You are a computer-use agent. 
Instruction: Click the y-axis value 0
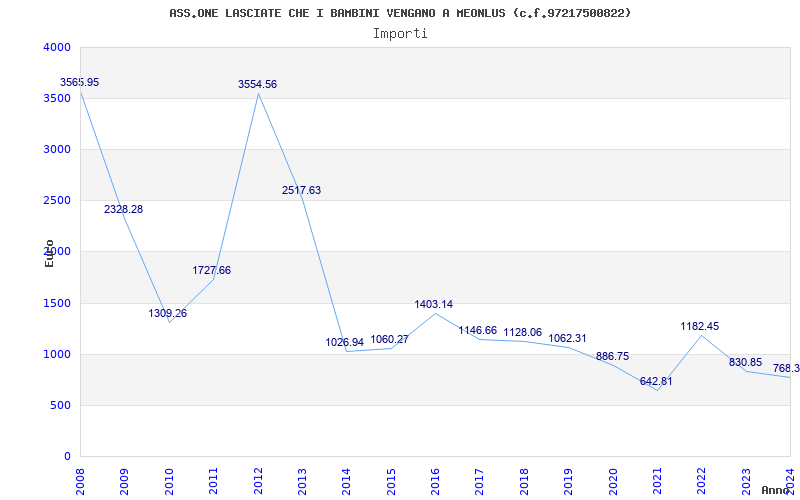[68, 457]
